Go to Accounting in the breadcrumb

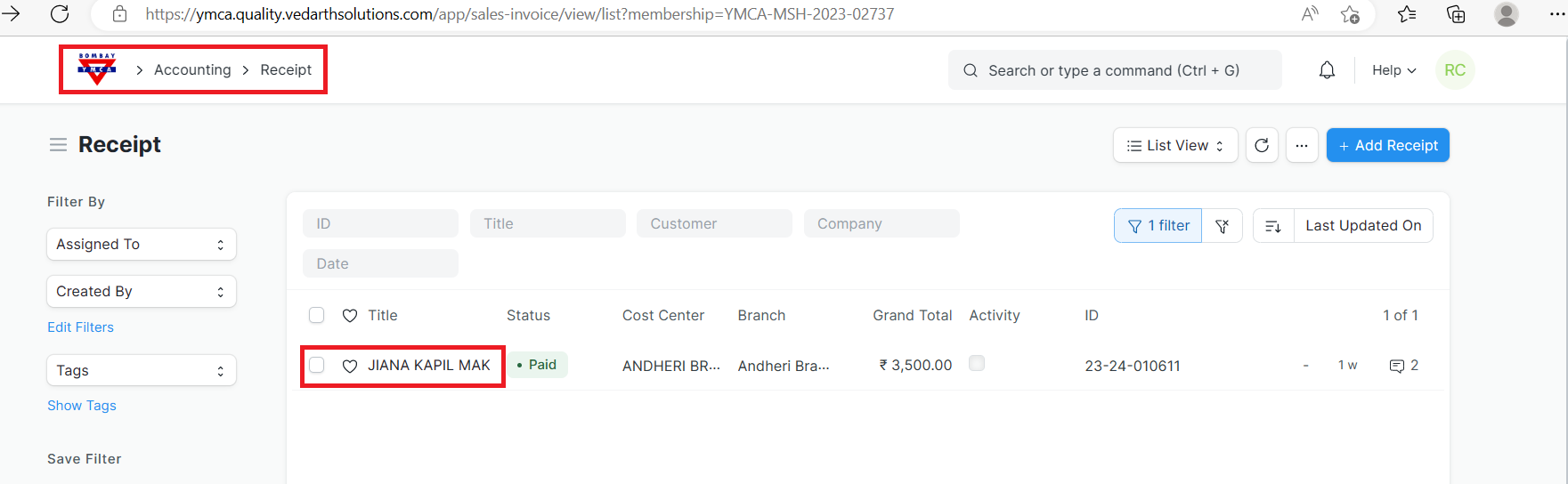pyautogui.click(x=192, y=69)
